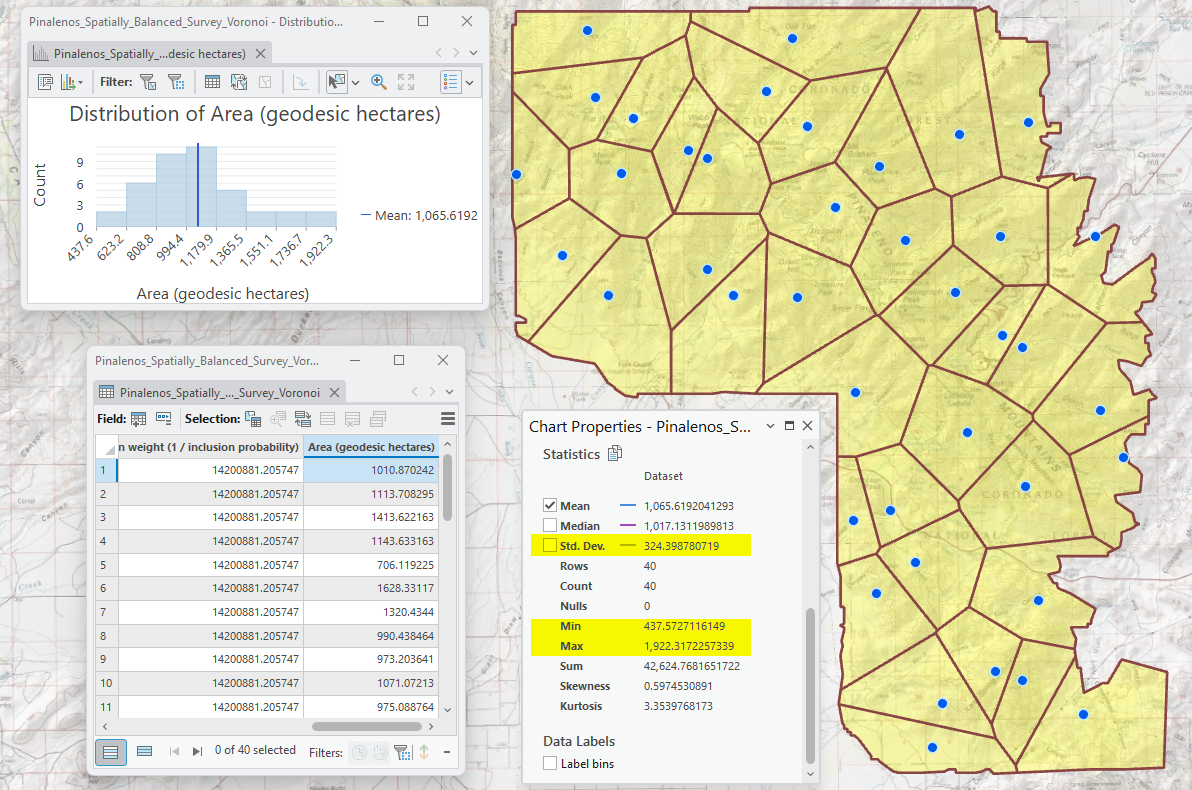The width and height of the screenshot is (1192, 790).
Task: Toggle show all records view button
Action: pos(110,752)
